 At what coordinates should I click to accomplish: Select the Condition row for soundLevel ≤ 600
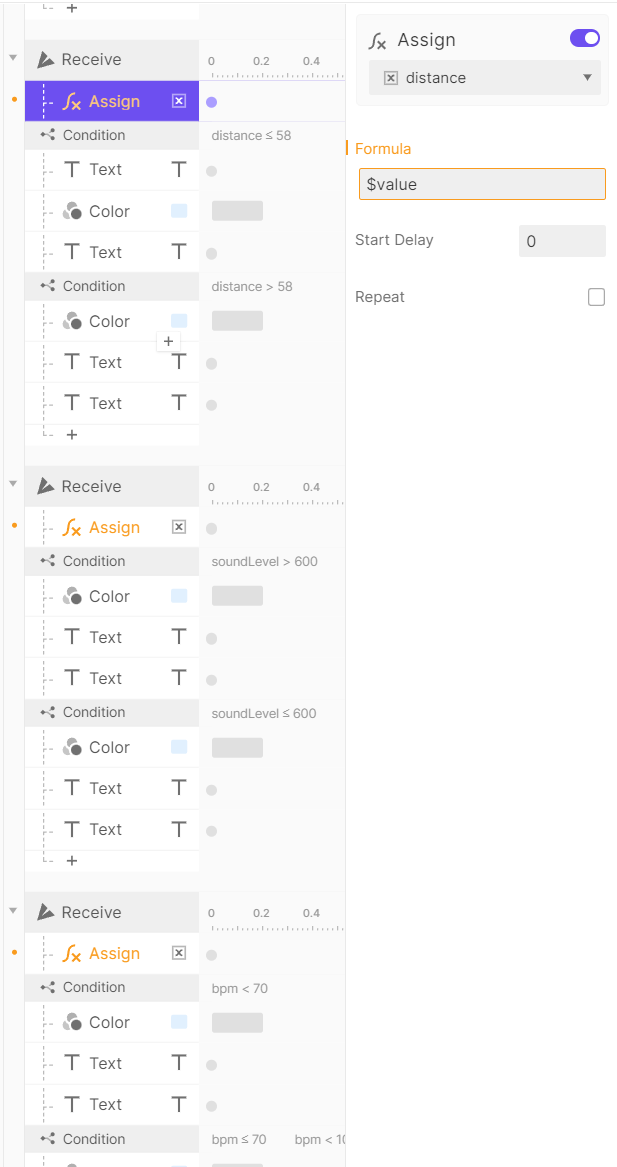point(112,712)
